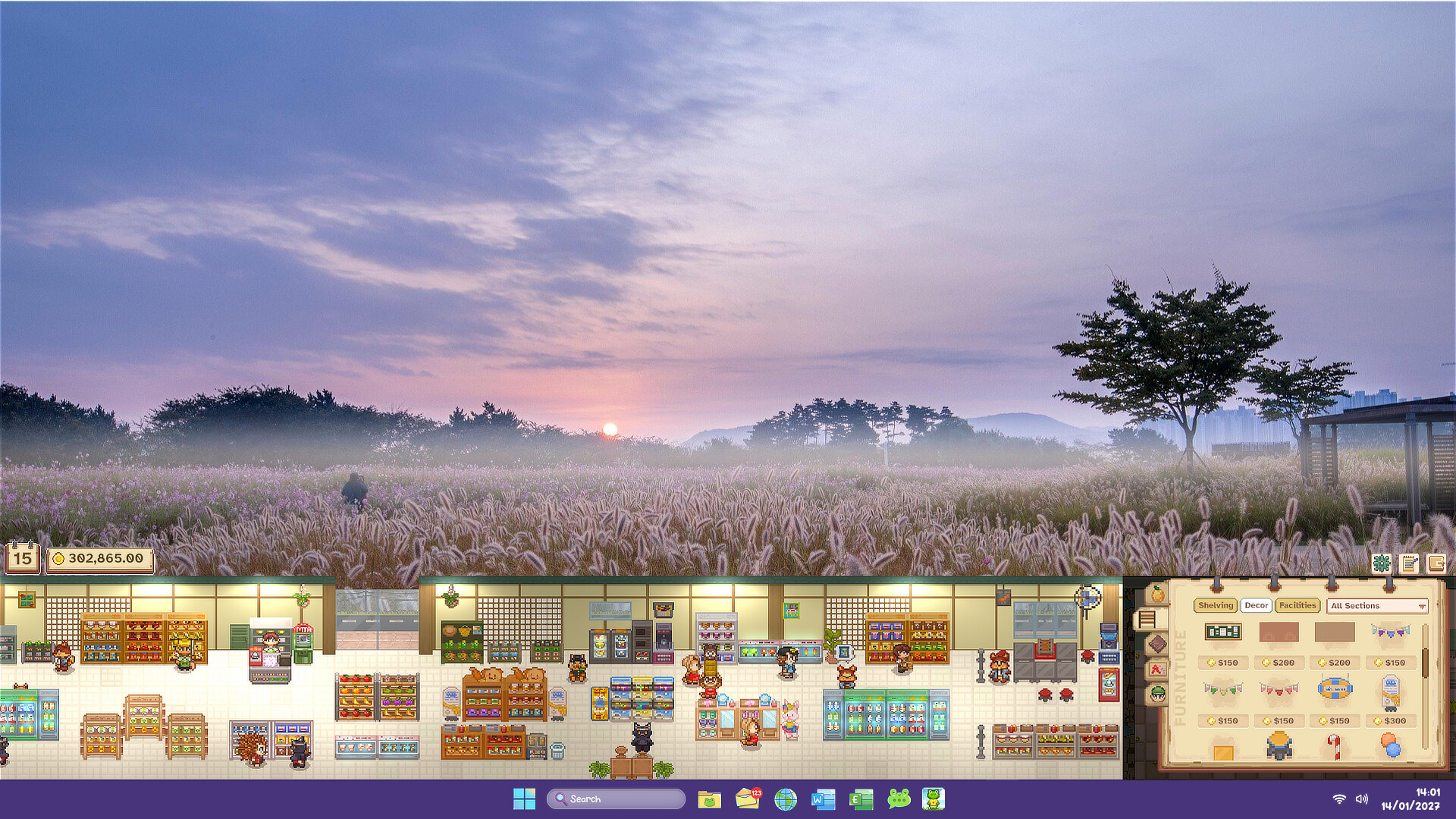Click the volume speaker tray icon

pos(1362,799)
